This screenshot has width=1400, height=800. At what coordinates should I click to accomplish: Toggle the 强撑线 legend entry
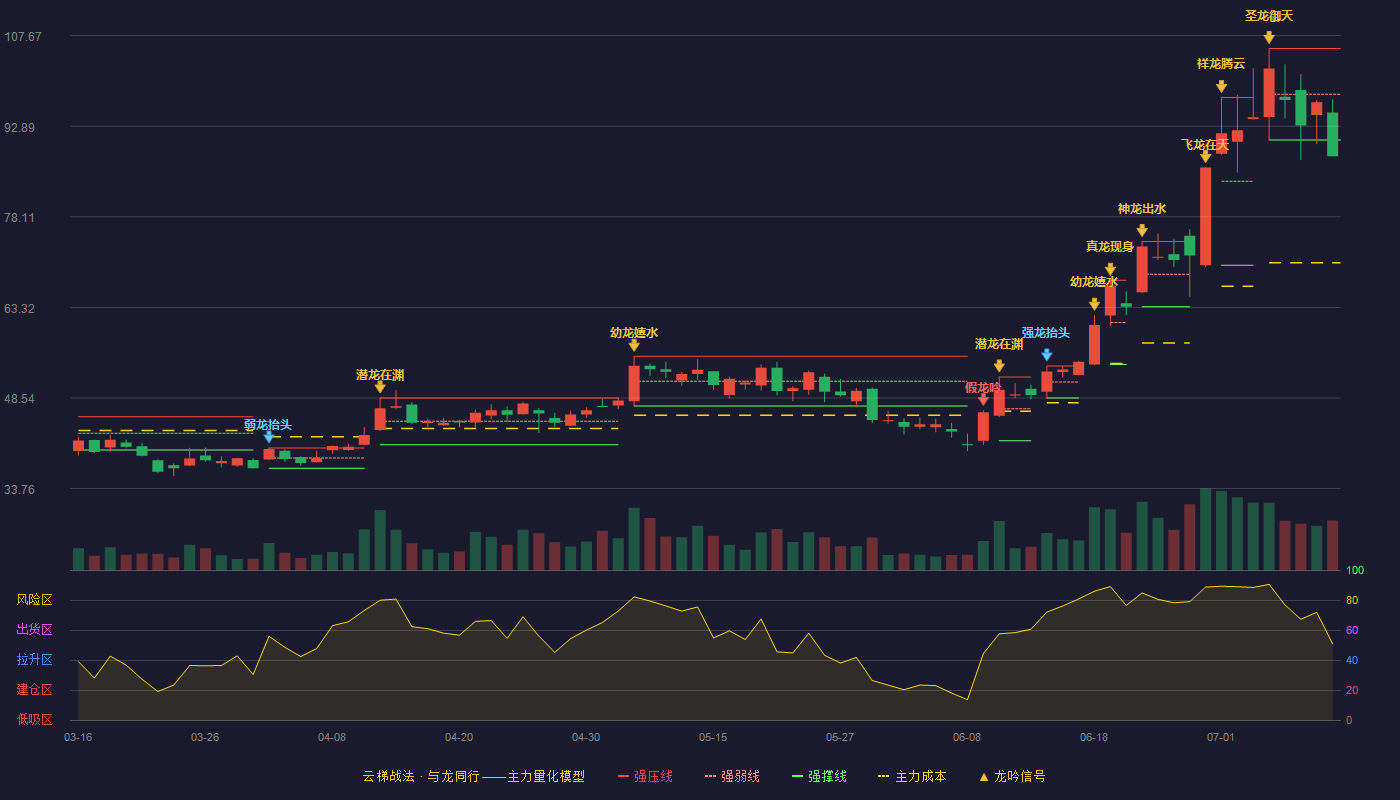819,776
